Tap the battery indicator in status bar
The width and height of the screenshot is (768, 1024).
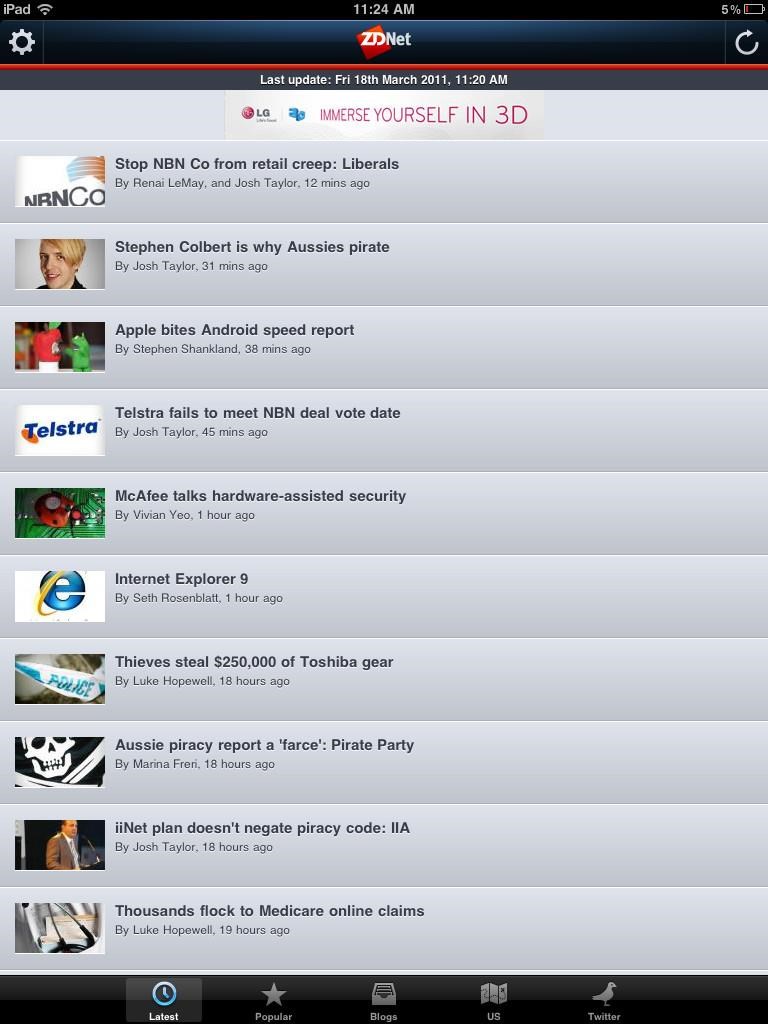point(754,9)
